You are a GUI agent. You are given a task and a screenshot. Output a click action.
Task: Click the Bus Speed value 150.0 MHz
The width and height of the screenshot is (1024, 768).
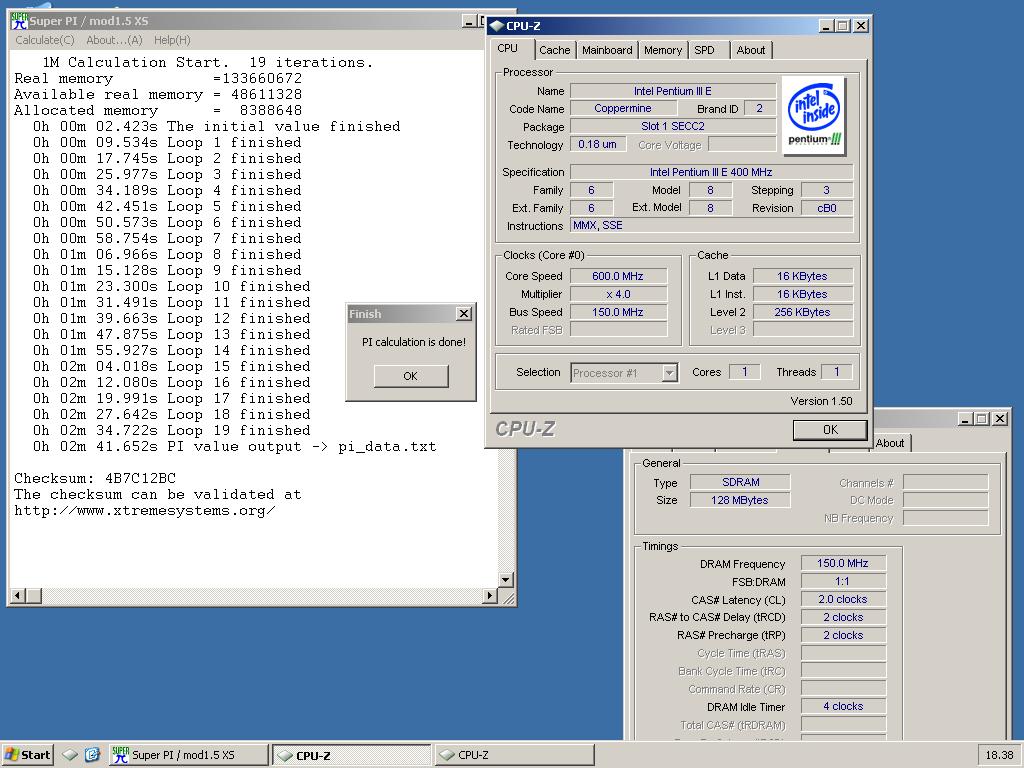[618, 312]
